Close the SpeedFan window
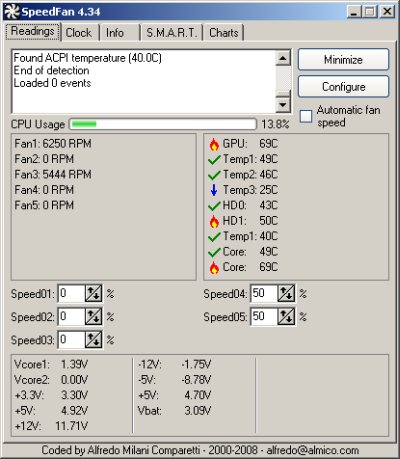Screen dimensions: 400x459 (387, 12)
